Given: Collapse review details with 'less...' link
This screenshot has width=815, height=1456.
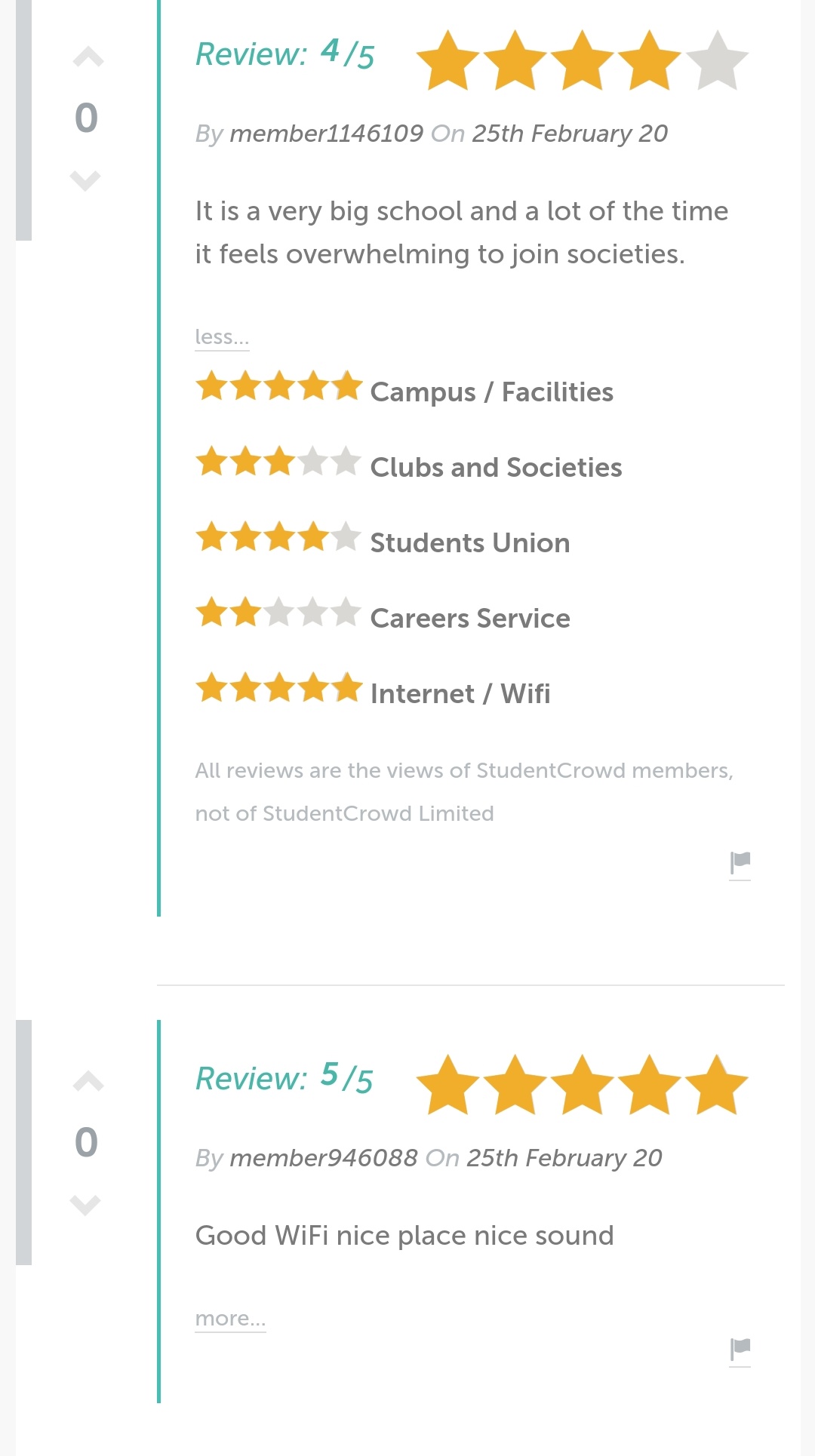Looking at the screenshot, I should [x=222, y=336].
